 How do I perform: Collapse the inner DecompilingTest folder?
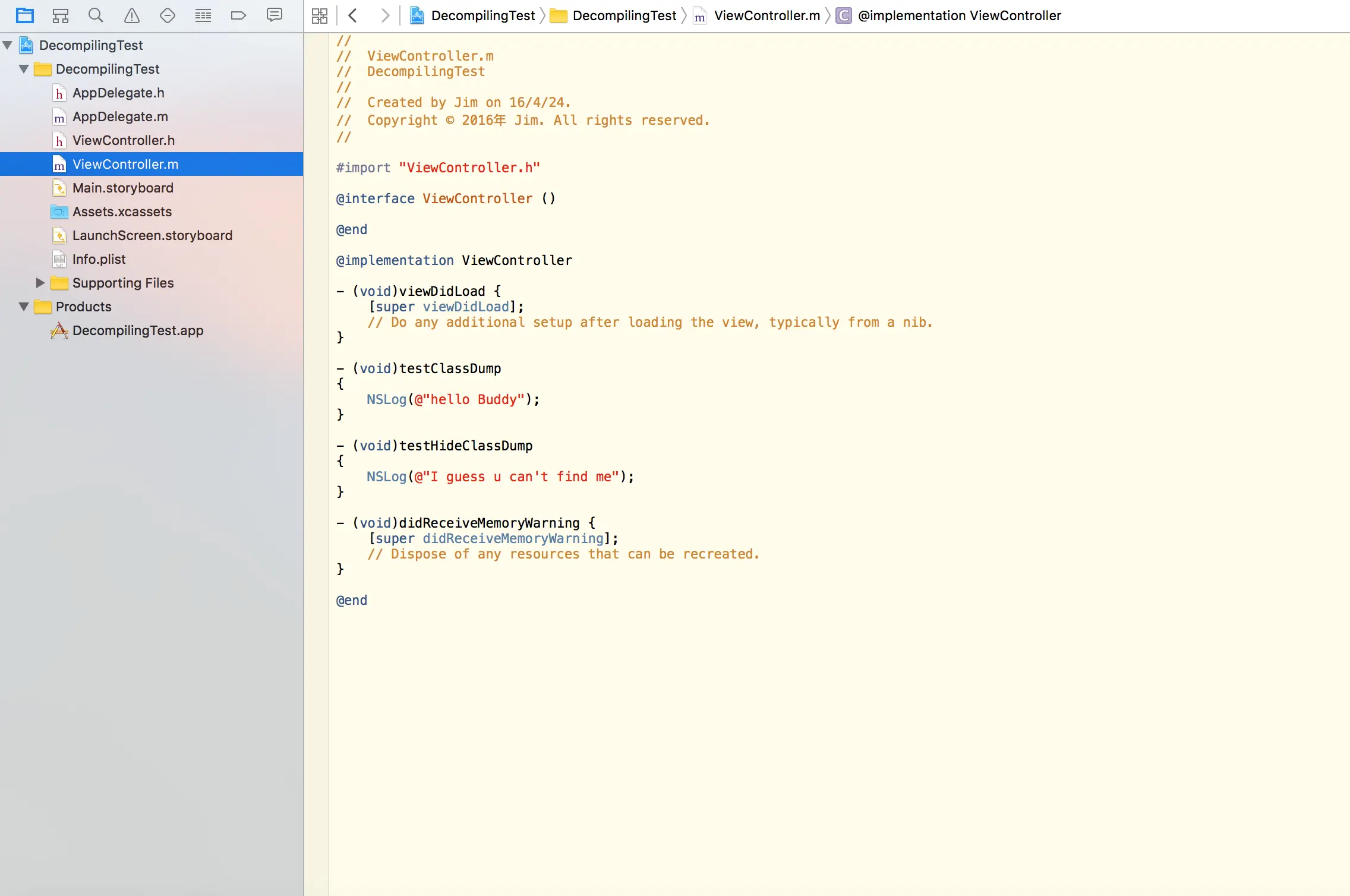click(x=24, y=69)
